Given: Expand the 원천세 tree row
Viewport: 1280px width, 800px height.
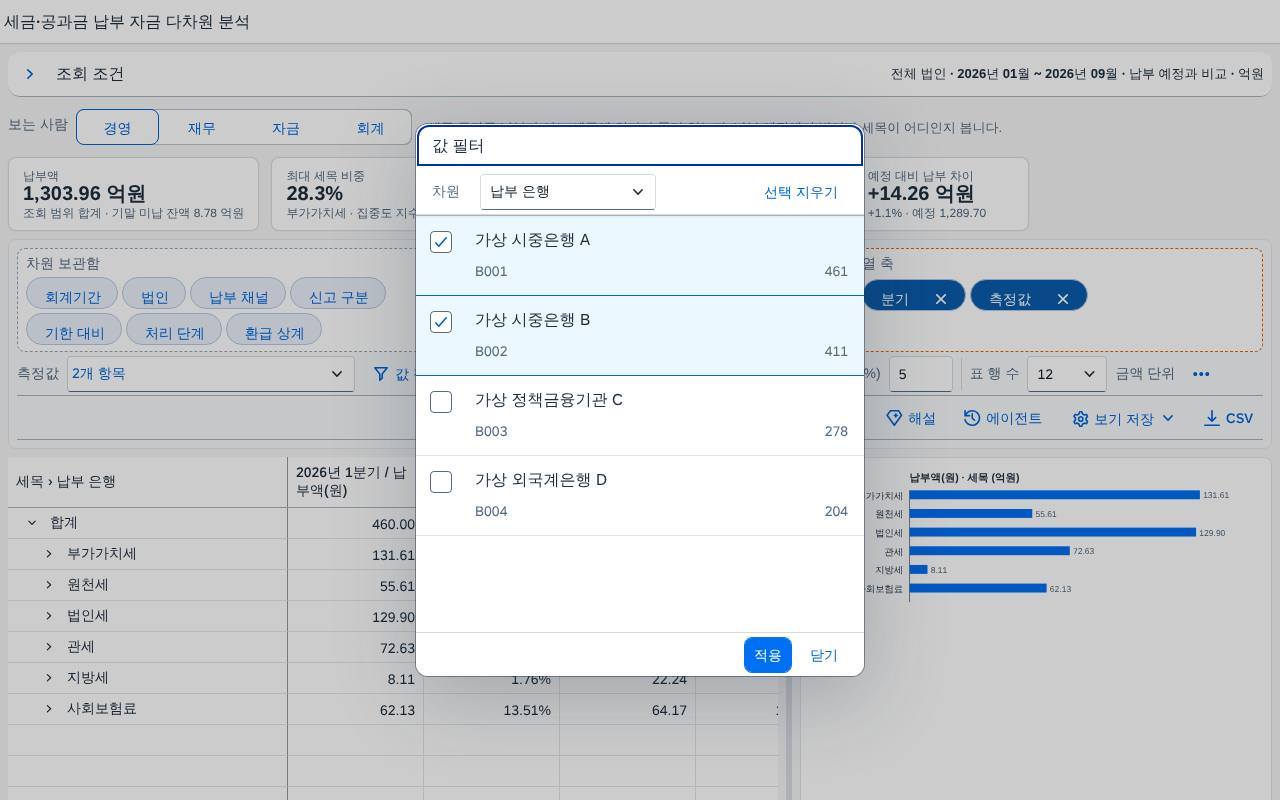Looking at the screenshot, I should pyautogui.click(x=49, y=584).
